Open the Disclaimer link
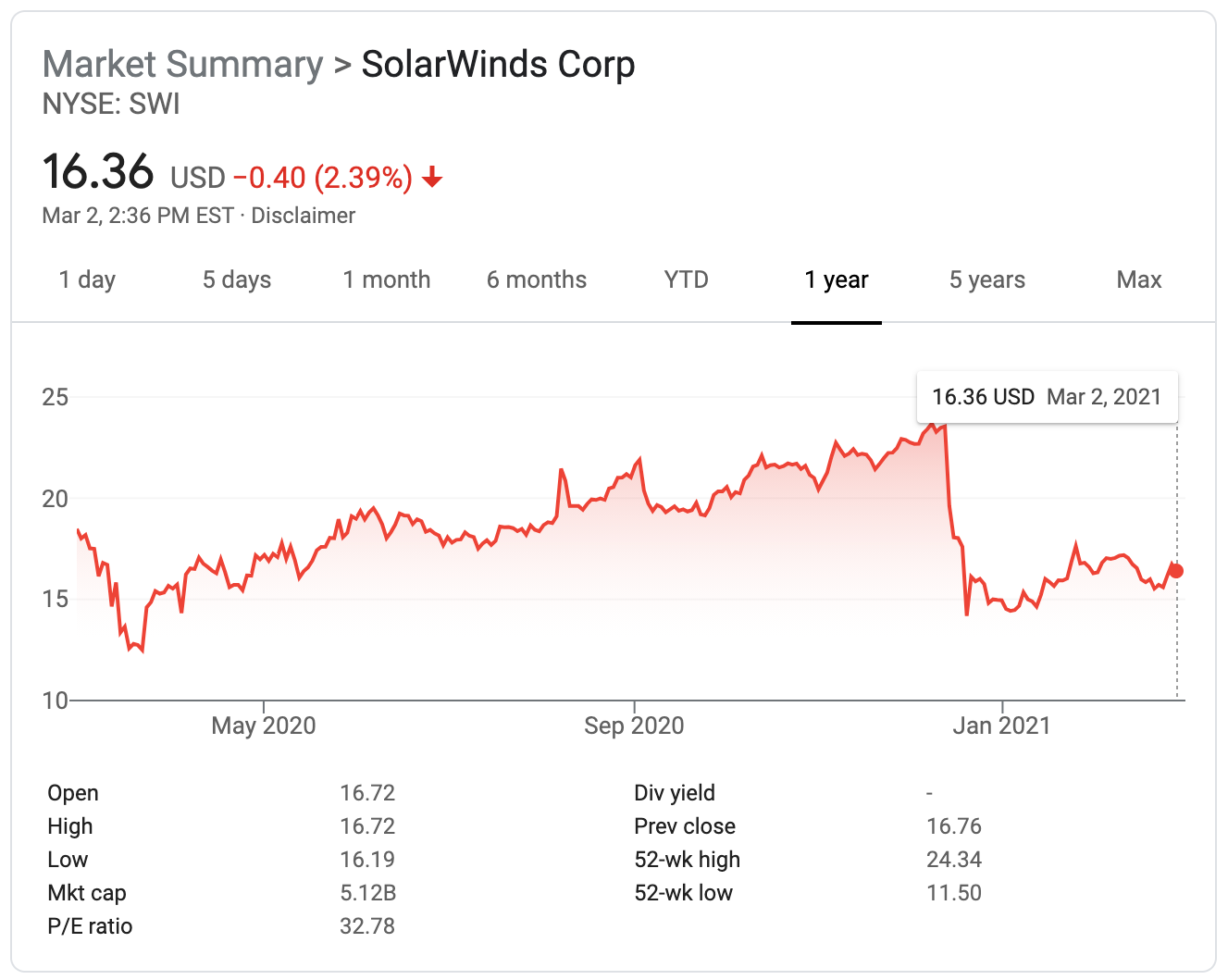Screen dimensions: 1228x980 click(304, 216)
